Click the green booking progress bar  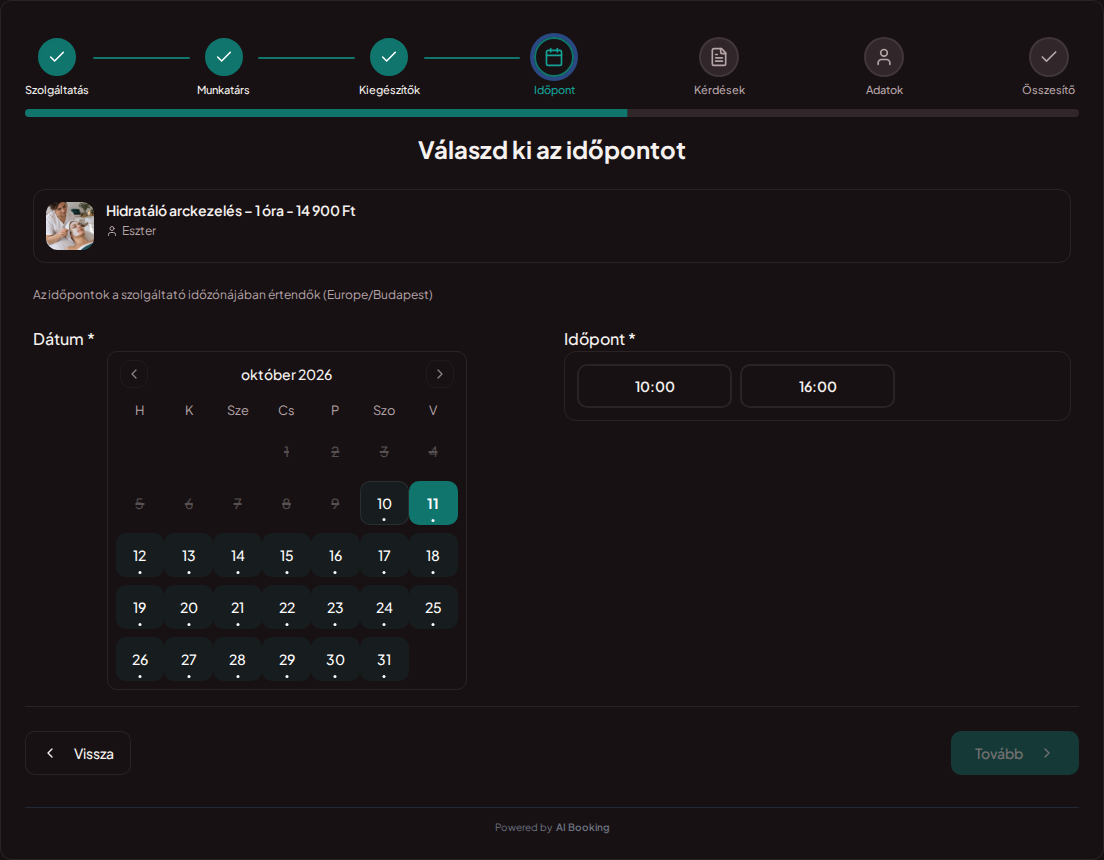point(326,113)
